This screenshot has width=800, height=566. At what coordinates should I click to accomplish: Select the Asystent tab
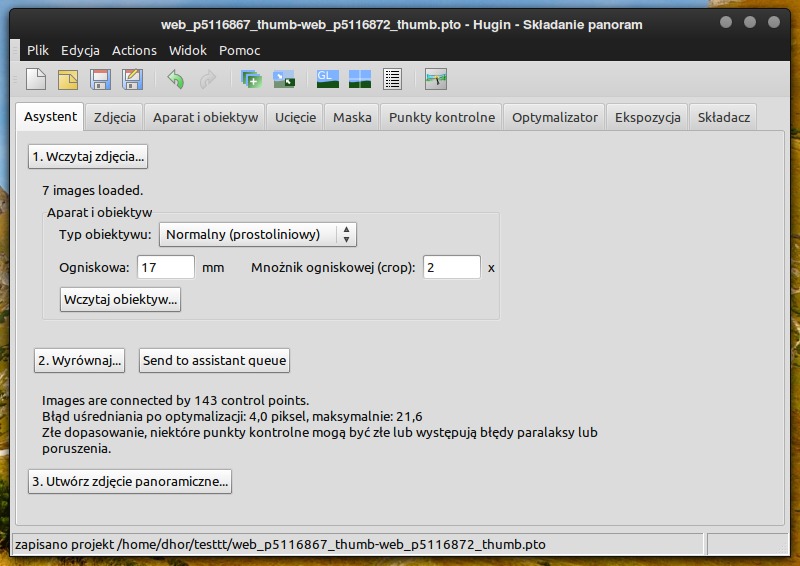pos(50,116)
